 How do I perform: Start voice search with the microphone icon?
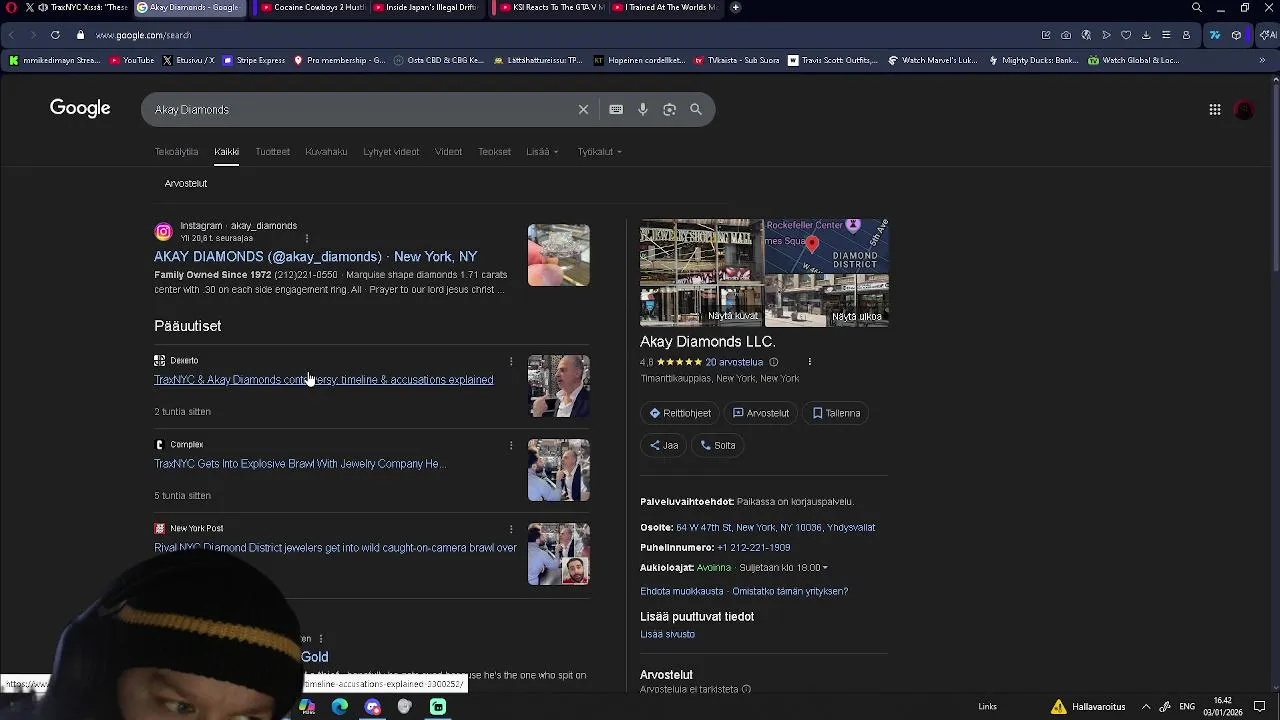643,109
